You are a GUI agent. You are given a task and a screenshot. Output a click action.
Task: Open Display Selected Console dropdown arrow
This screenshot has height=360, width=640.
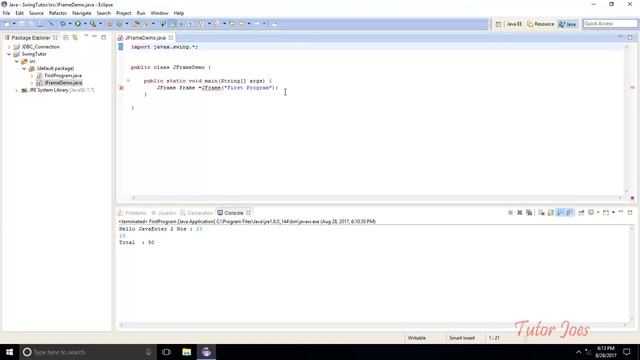click(598, 213)
